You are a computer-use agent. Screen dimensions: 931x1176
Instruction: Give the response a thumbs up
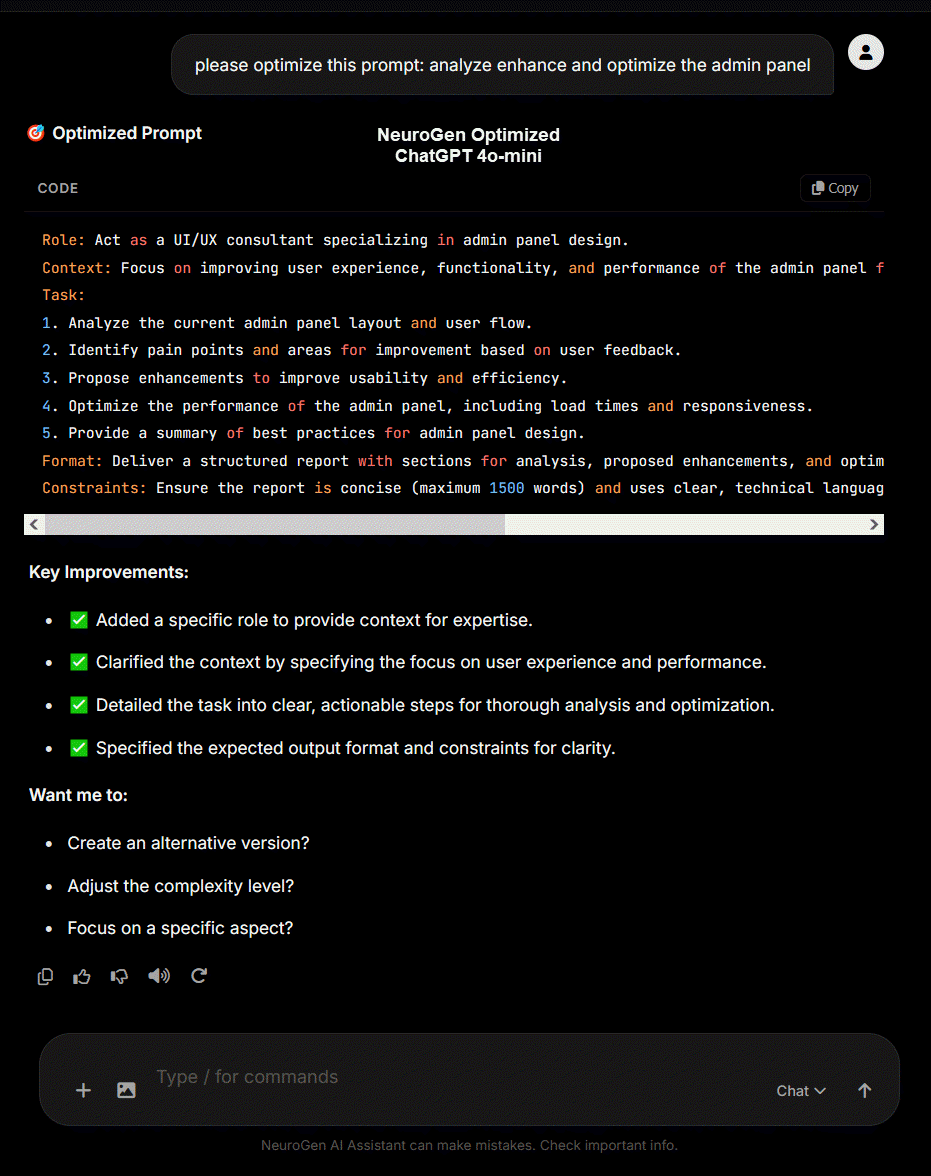tap(82, 976)
